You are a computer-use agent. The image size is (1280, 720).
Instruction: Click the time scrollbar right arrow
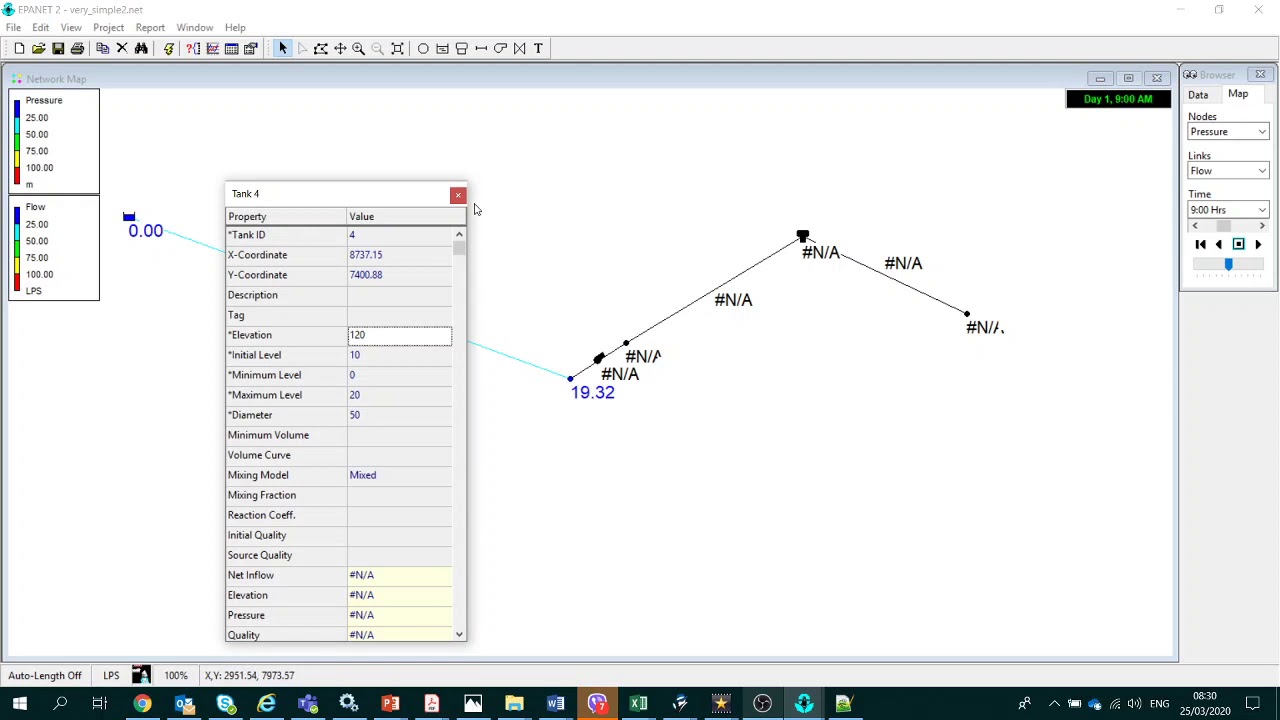[x=1262, y=226]
